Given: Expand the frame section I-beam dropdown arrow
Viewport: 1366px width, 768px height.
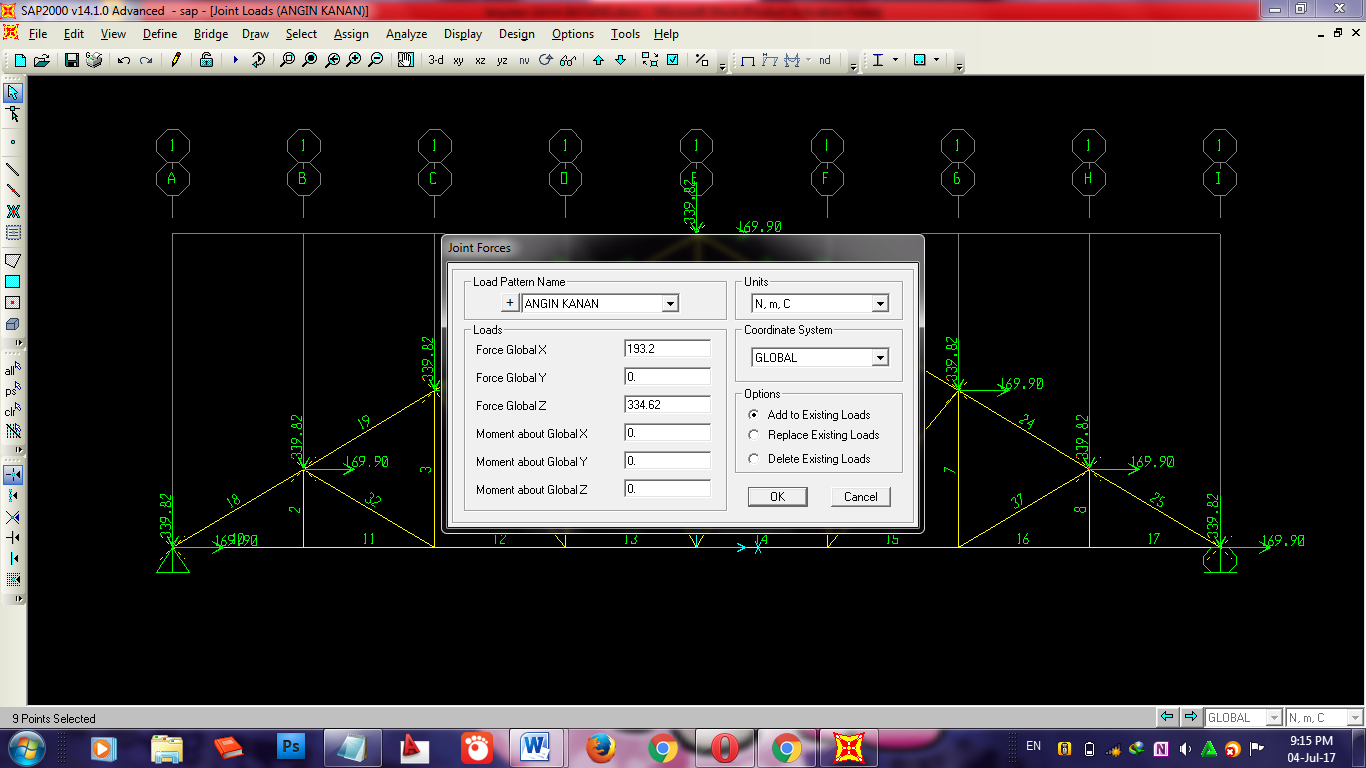Looking at the screenshot, I should click(895, 60).
